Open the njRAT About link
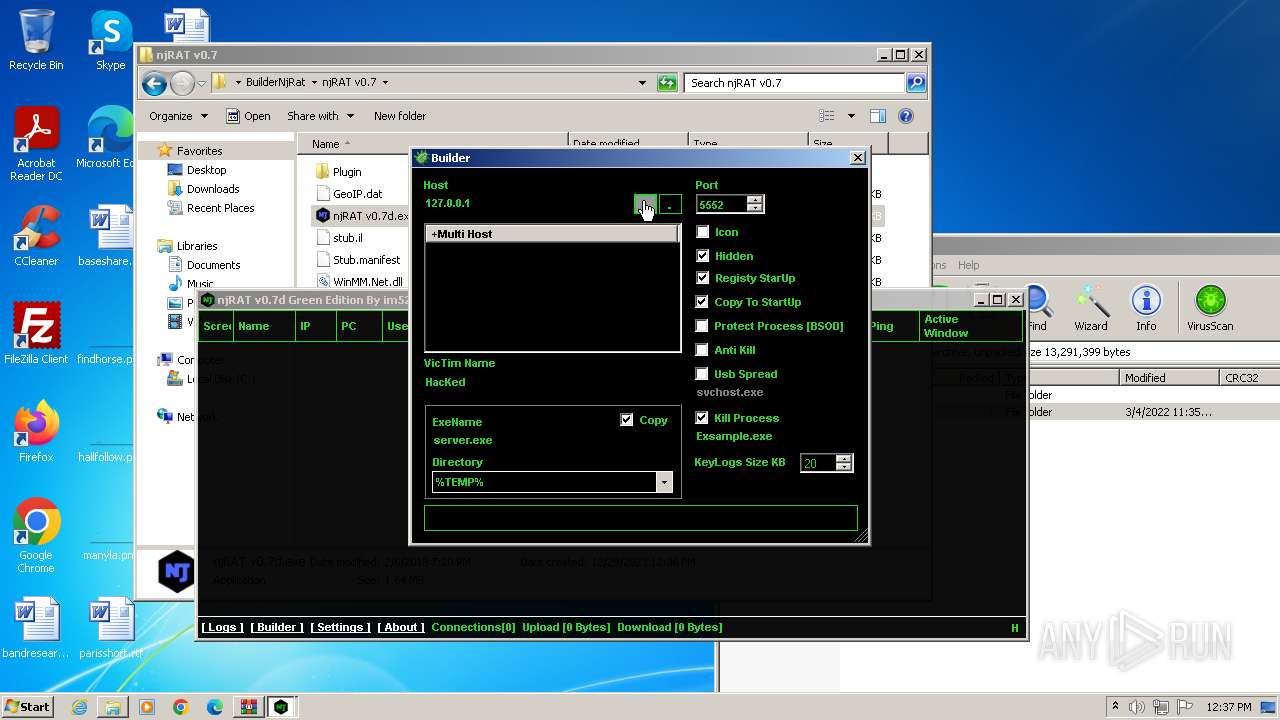The height and width of the screenshot is (720, 1280). point(401,627)
